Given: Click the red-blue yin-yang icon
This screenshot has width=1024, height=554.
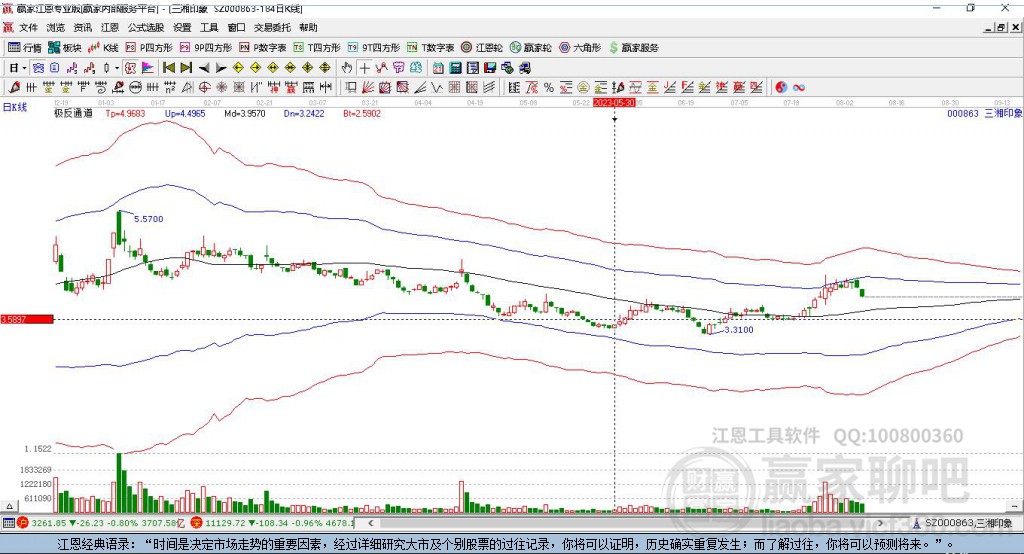Looking at the screenshot, I should click(781, 87).
